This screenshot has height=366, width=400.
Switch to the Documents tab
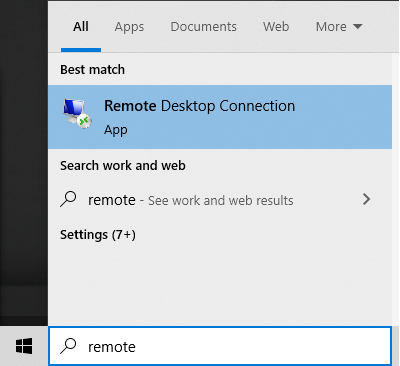point(203,27)
